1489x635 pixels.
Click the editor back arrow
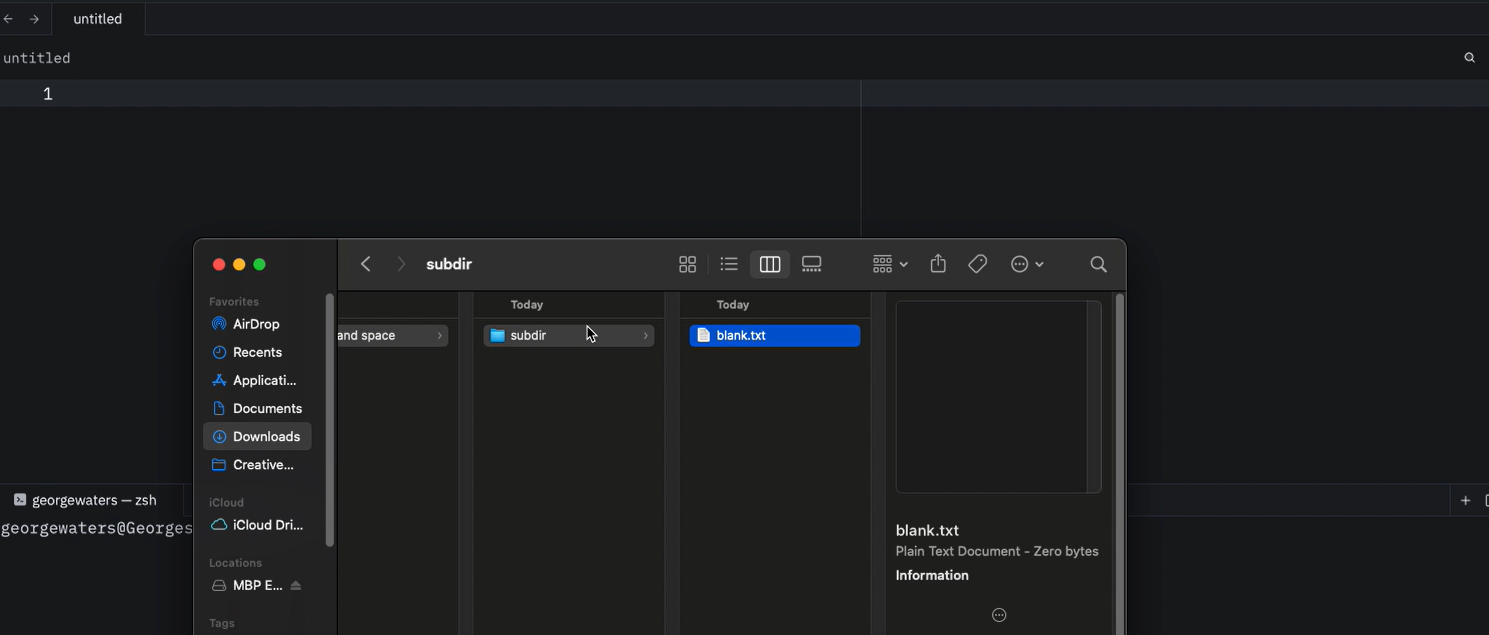point(8,19)
